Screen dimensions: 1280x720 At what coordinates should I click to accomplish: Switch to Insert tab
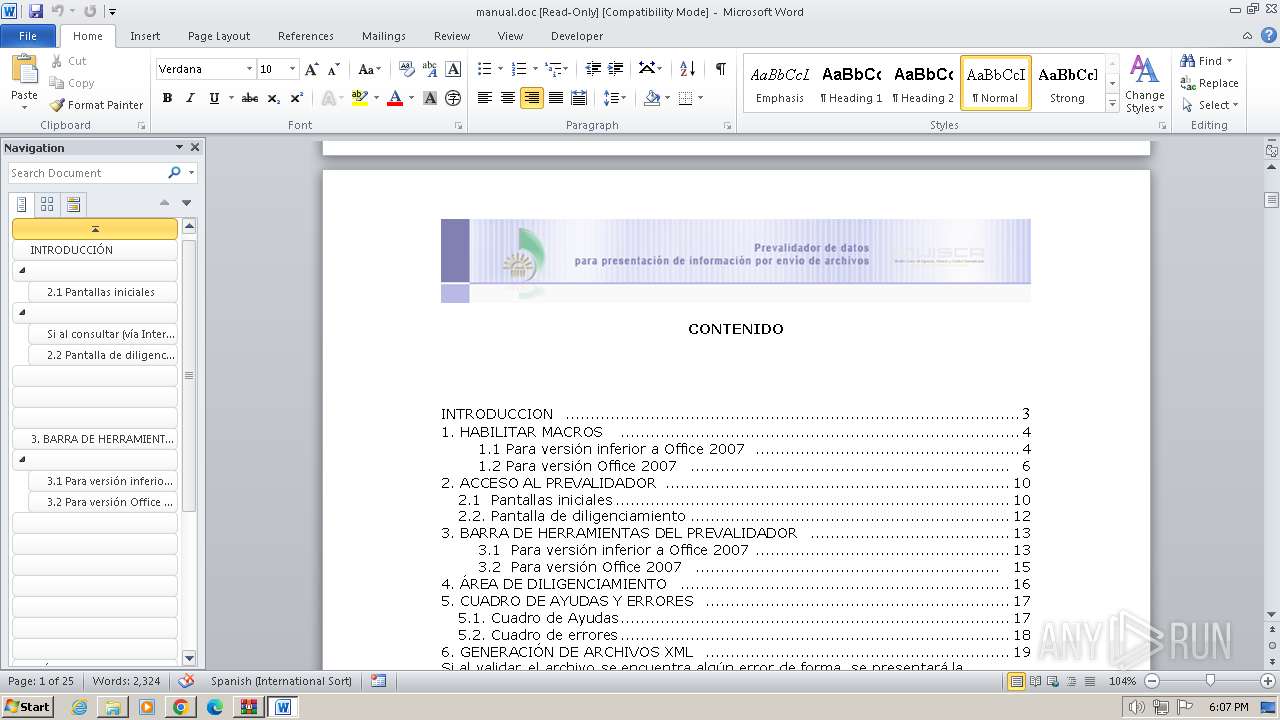145,36
